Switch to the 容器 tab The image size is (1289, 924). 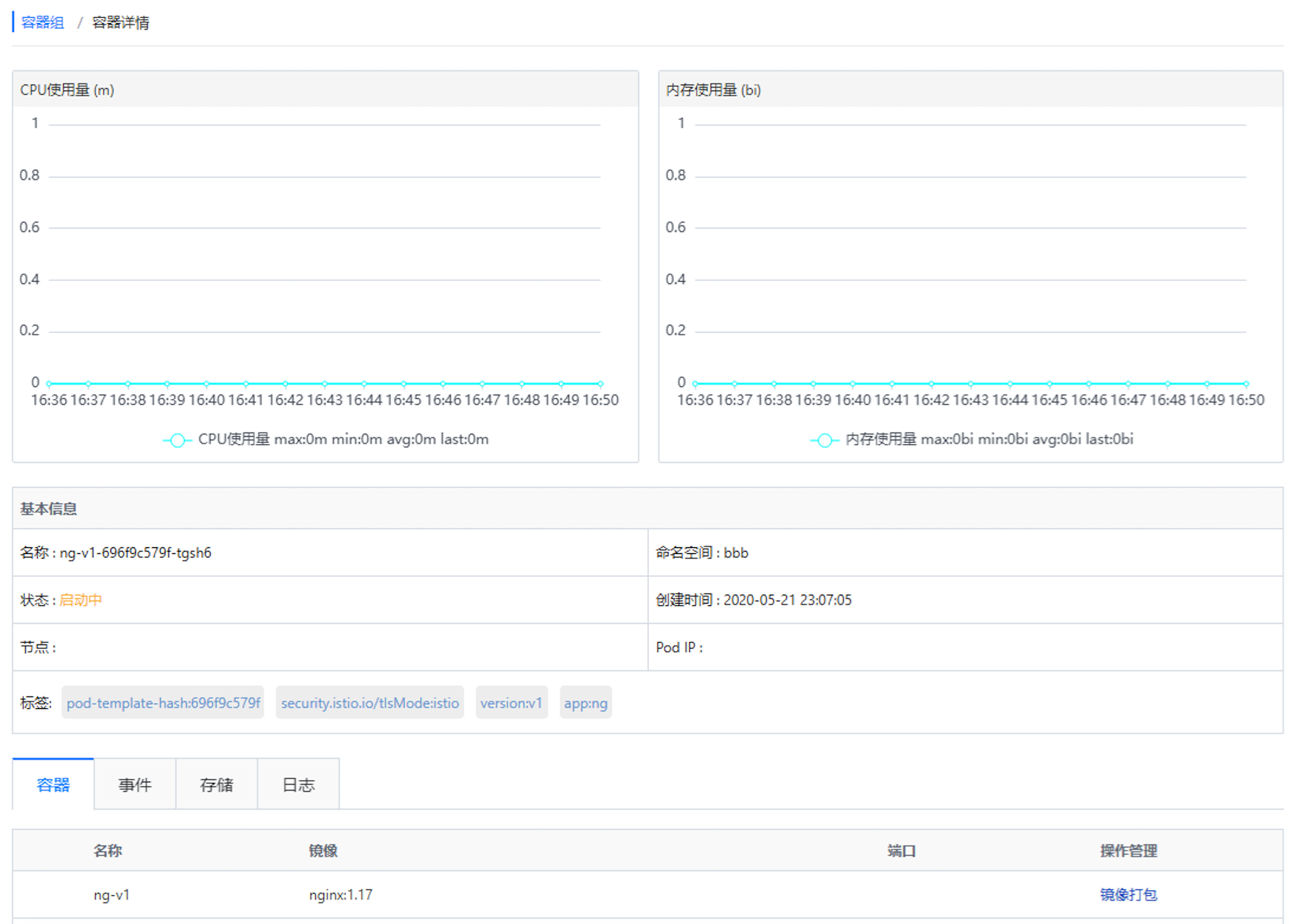(53, 785)
